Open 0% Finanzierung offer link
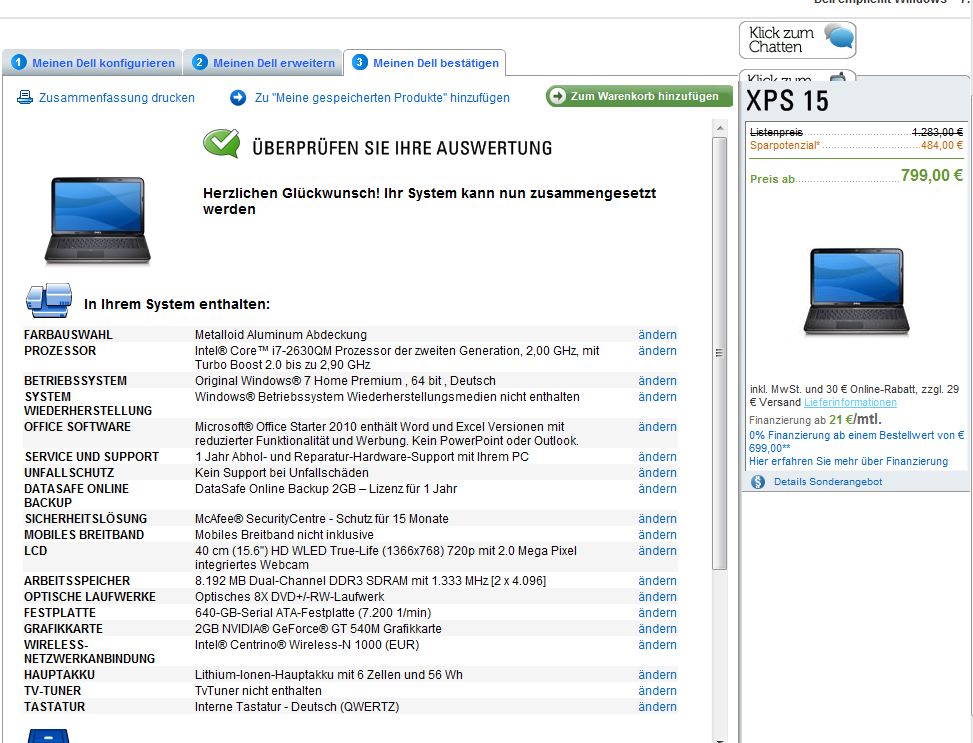The image size is (973, 743). click(x=856, y=441)
